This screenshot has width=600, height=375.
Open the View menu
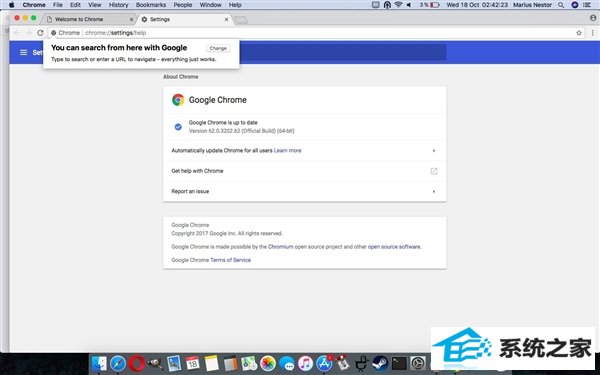95,5
